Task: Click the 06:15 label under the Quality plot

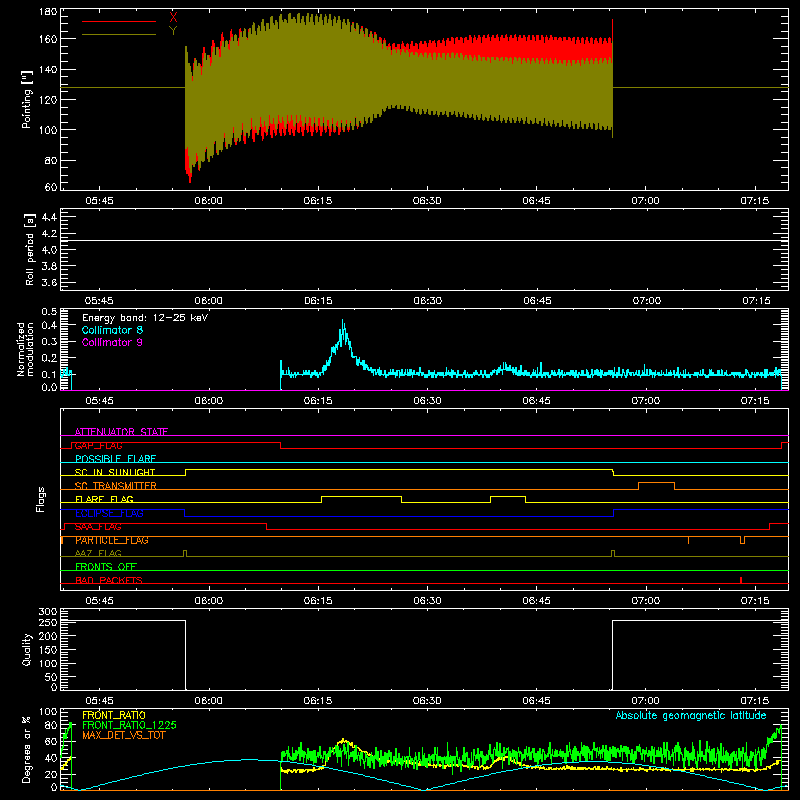Action: point(317,701)
